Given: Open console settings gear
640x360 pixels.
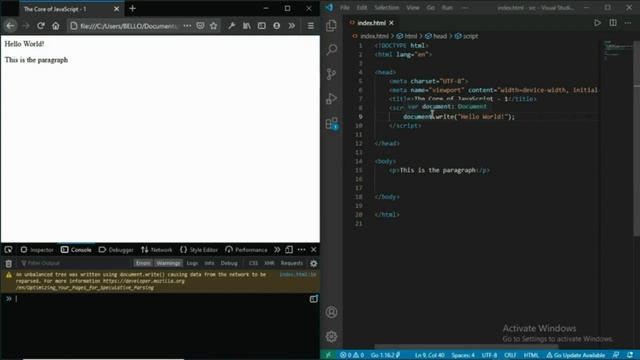Looking at the screenshot, I should pyautogui.click(x=313, y=263).
